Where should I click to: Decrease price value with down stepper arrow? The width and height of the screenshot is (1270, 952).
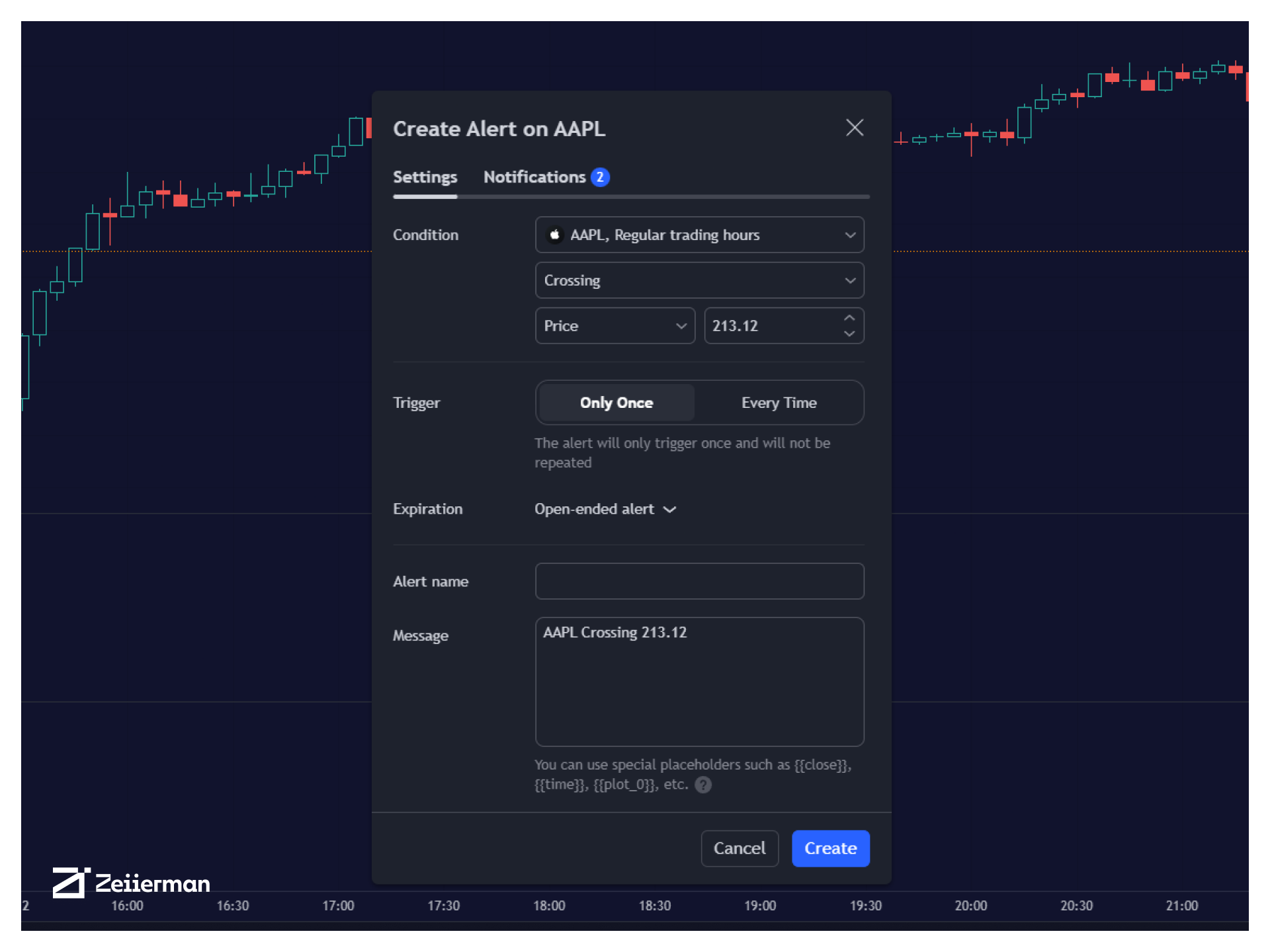849,334
